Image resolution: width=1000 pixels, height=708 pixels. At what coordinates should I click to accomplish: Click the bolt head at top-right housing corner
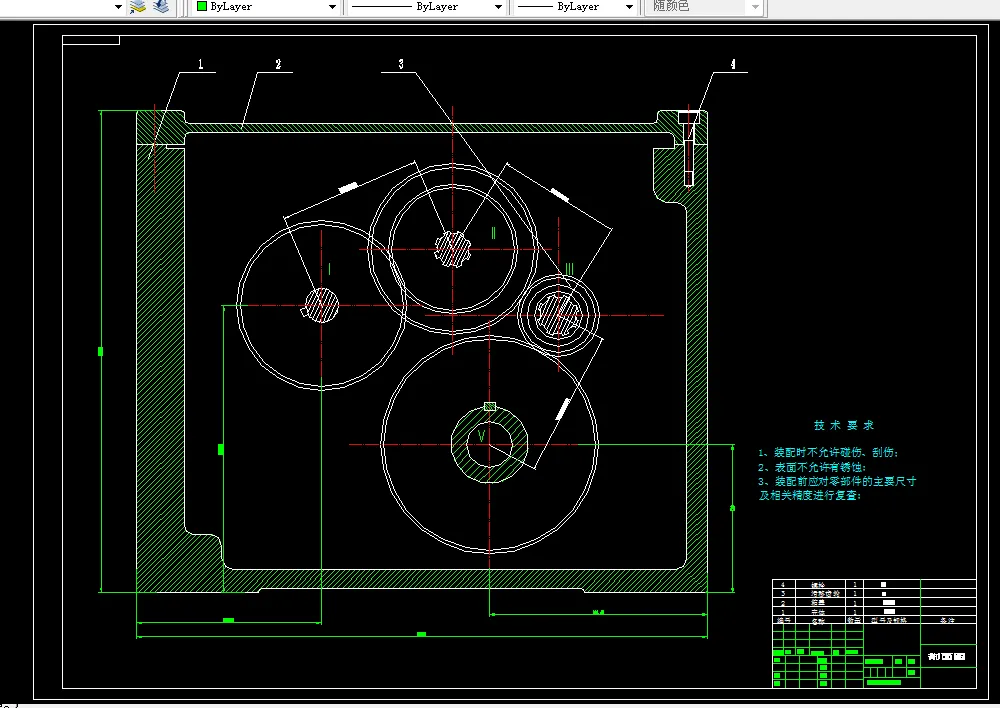tap(689, 117)
